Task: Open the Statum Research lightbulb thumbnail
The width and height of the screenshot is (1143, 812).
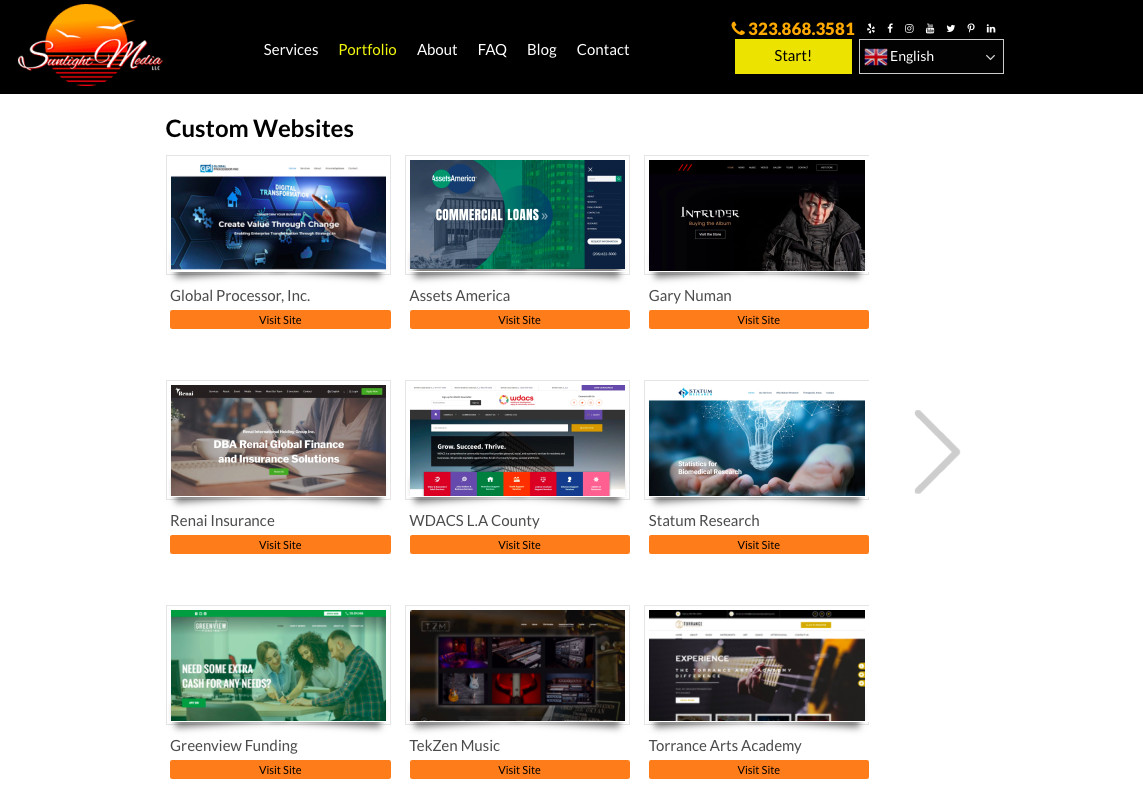Action: pos(757,440)
